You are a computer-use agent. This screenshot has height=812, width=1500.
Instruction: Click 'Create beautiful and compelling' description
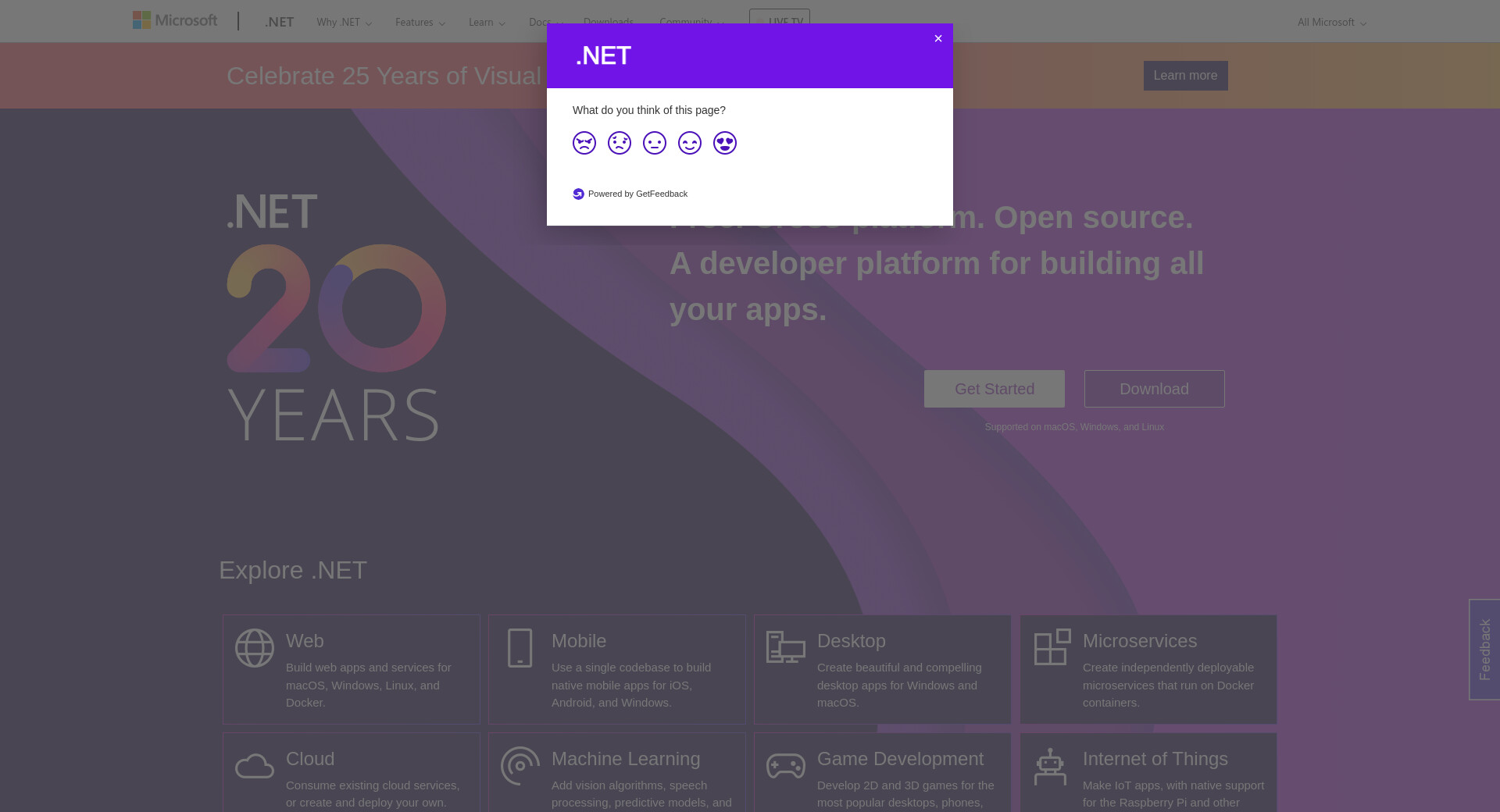point(899,685)
